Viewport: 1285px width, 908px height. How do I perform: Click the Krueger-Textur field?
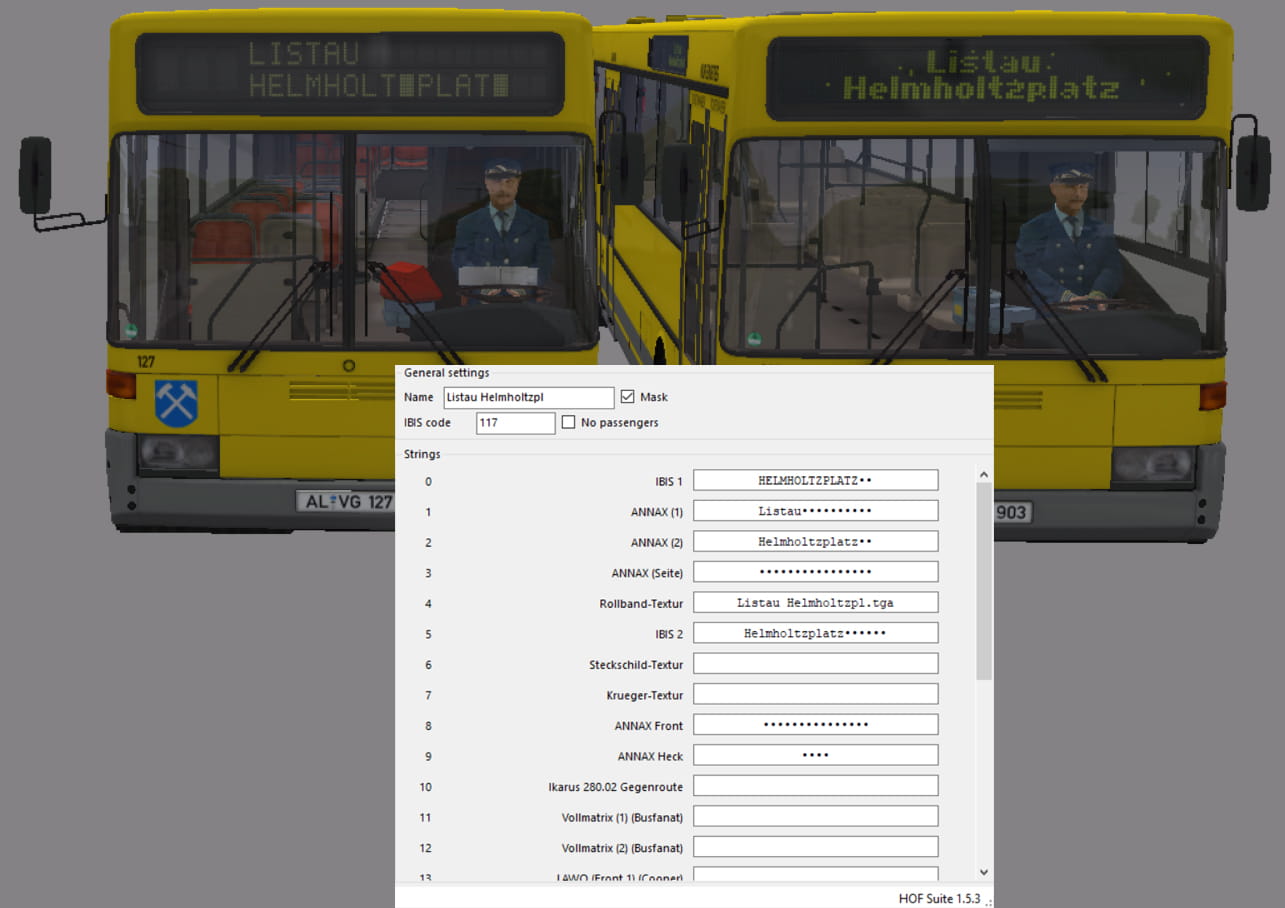pos(815,694)
